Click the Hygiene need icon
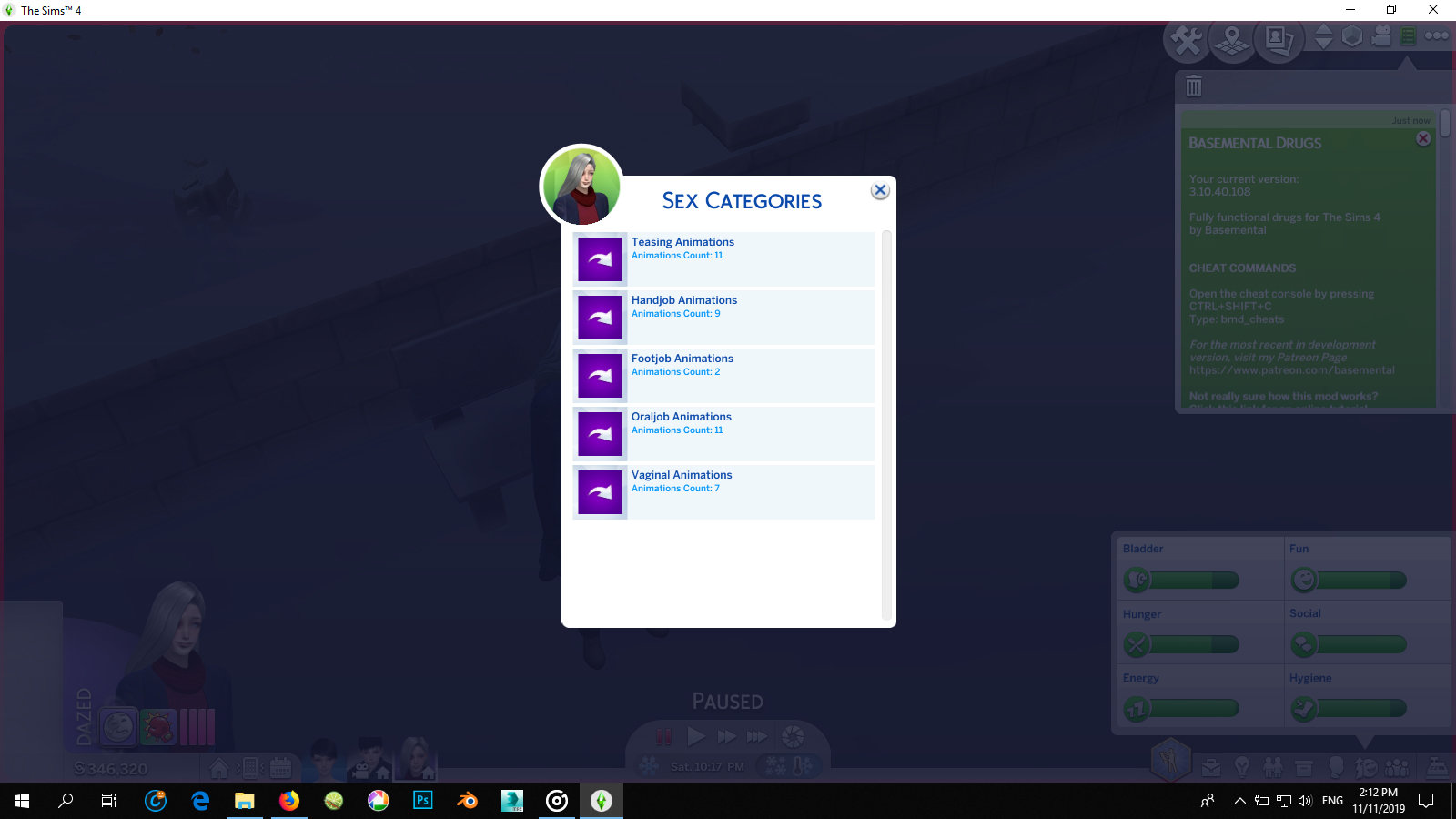 pos(1304,708)
